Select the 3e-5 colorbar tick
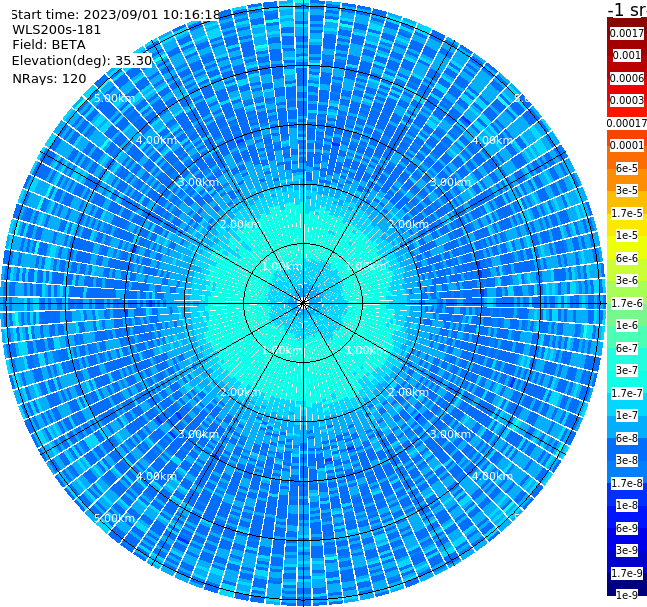The width and height of the screenshot is (647, 607). point(627,190)
